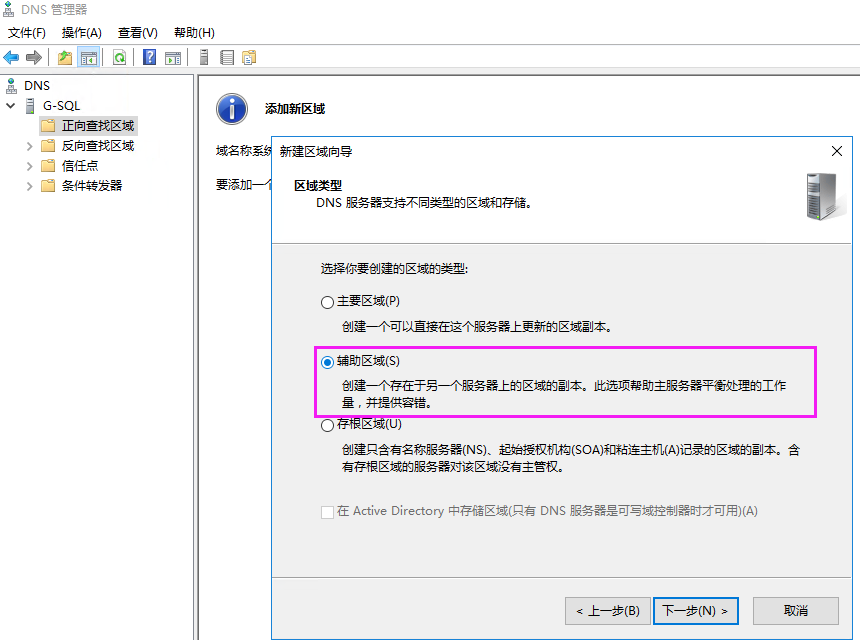
Task: Click the 选择你要创建的区域的类型 label
Action: click(394, 269)
